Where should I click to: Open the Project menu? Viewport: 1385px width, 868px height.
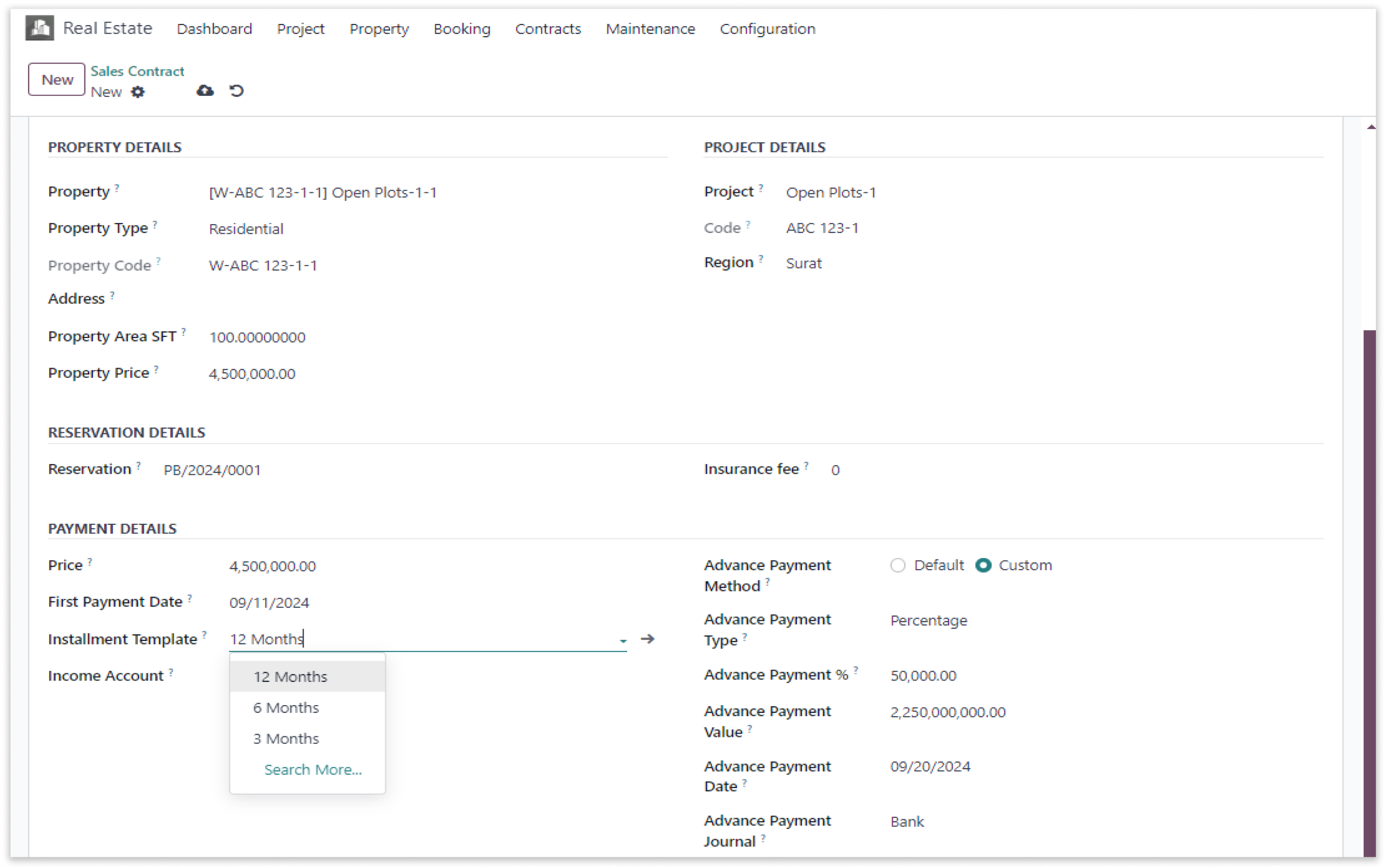(300, 29)
